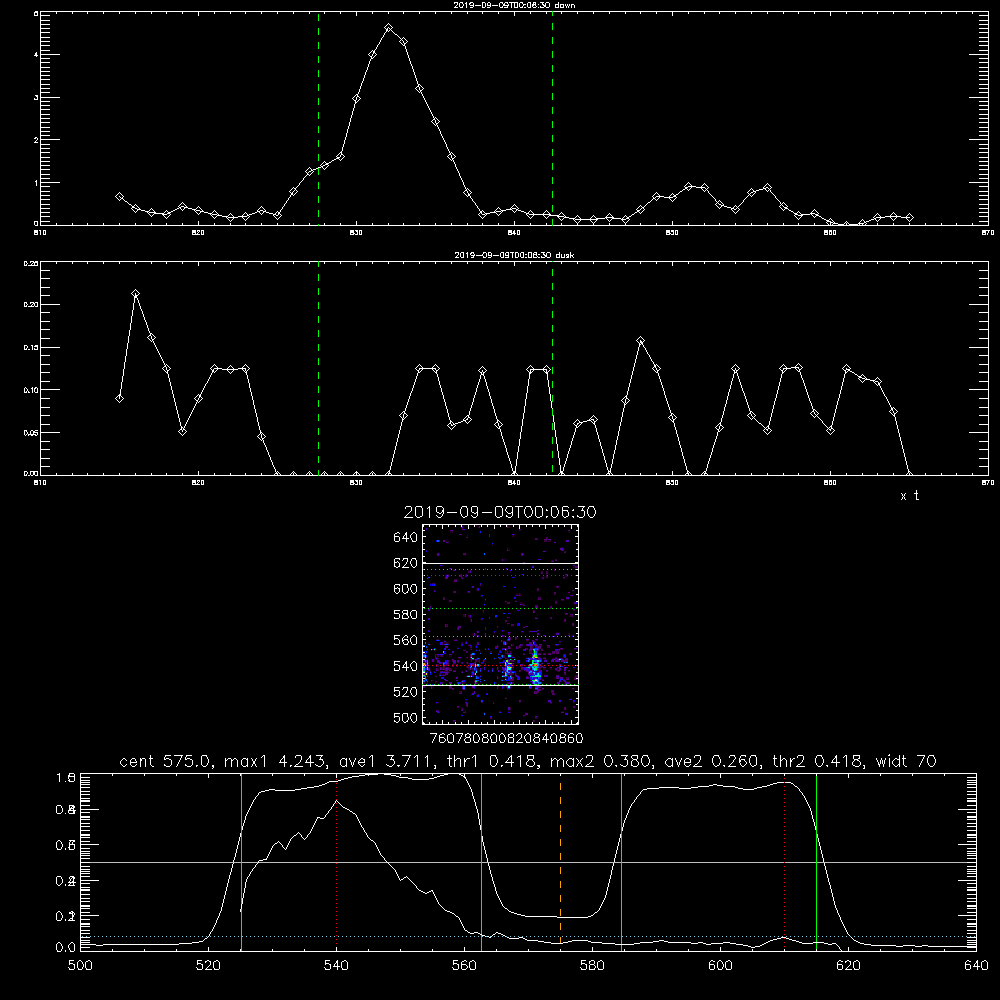The image size is (1000, 1000).
Task: Click the red dotted line near 610 in bottom plot
Action: click(784, 861)
